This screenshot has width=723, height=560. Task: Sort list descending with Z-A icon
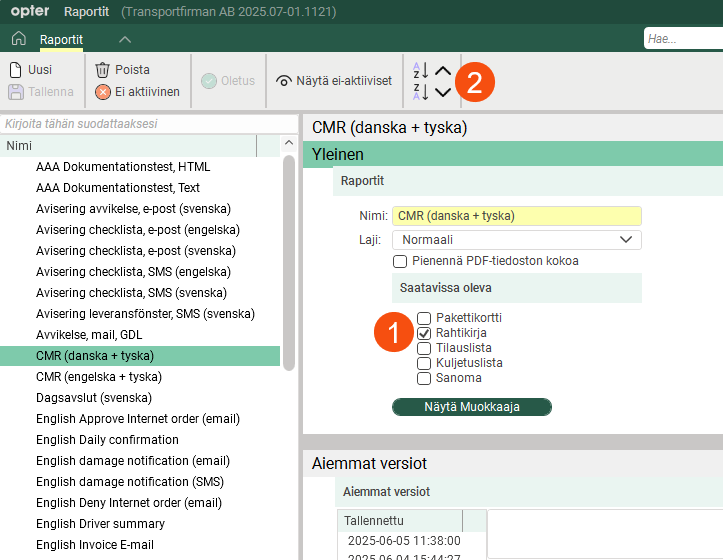pos(420,92)
